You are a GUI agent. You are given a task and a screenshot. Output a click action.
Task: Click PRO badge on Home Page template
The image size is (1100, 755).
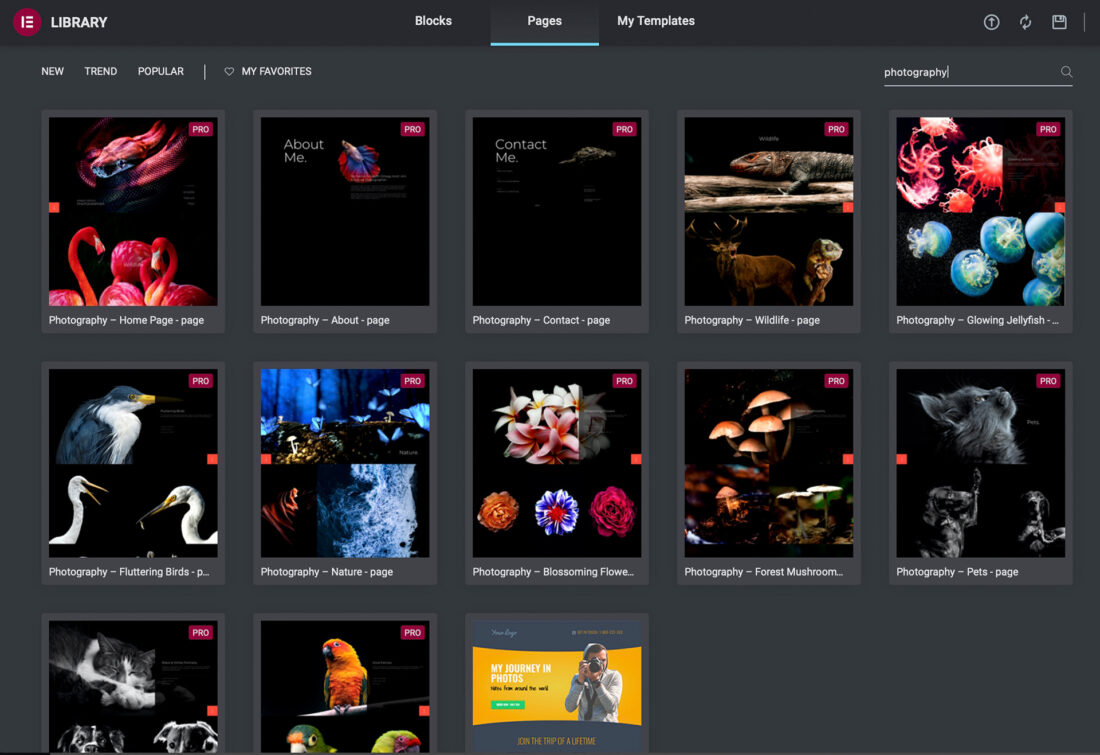201,129
